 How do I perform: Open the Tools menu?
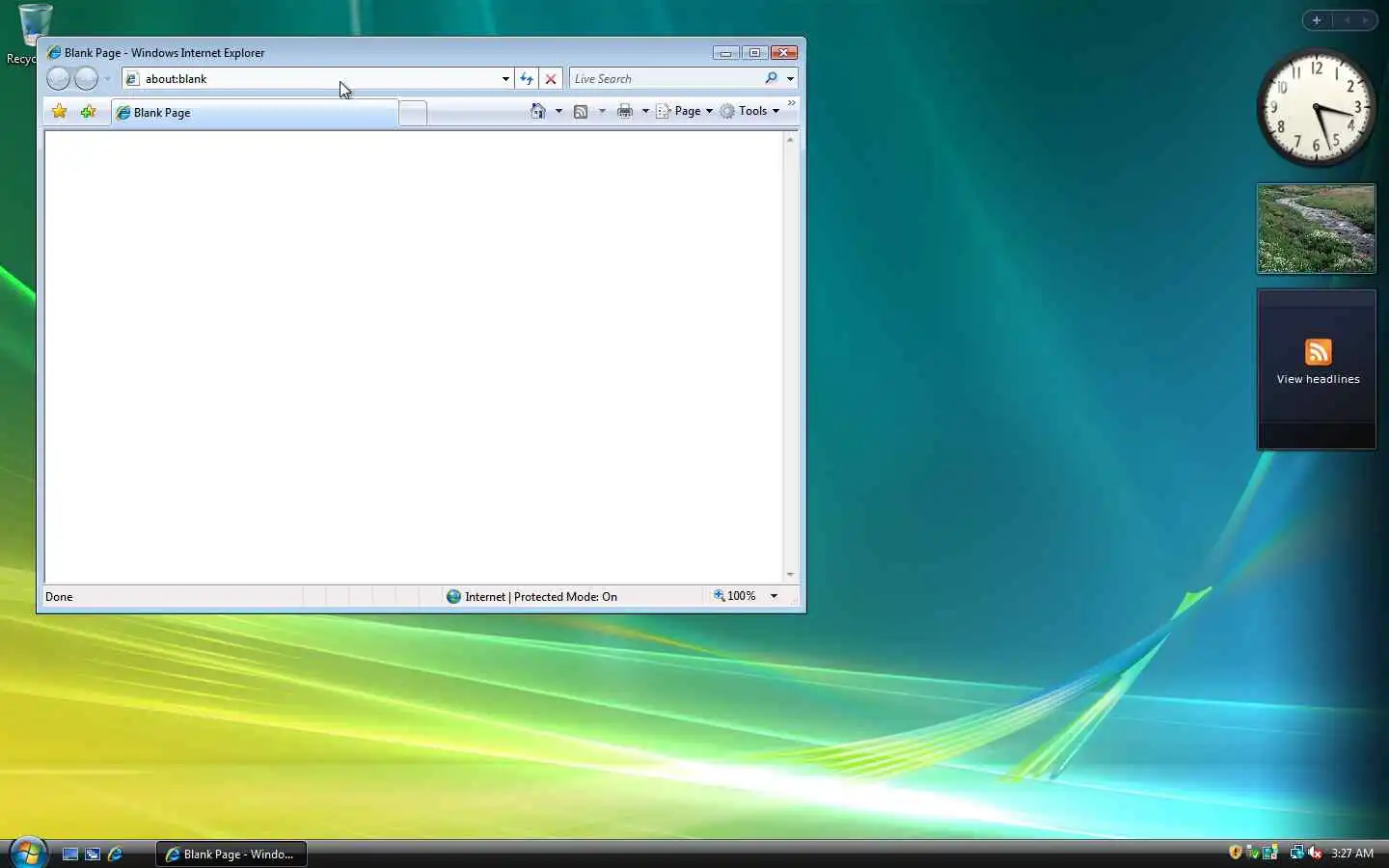(x=749, y=111)
